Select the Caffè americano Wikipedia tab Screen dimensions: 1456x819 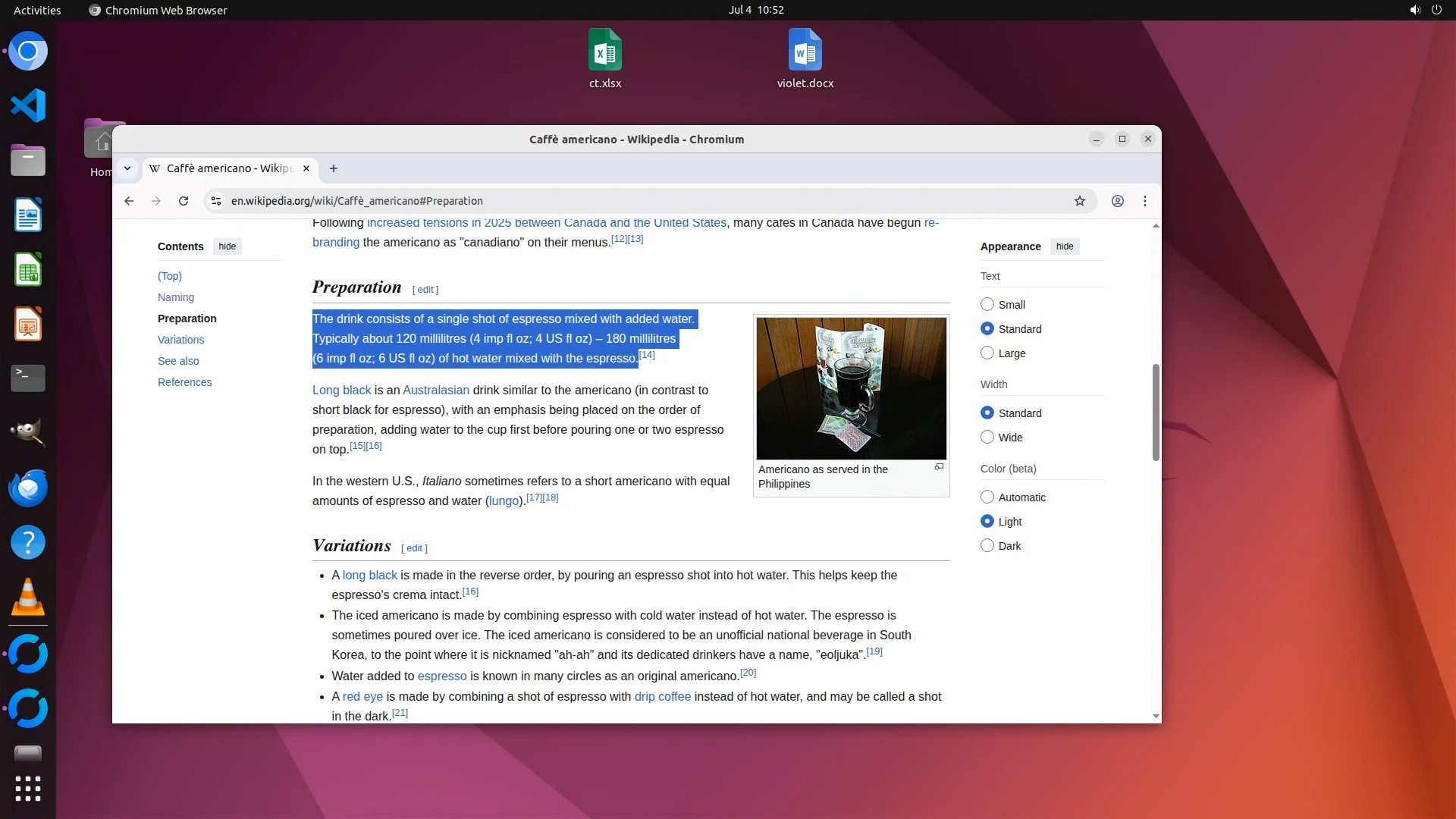click(227, 168)
